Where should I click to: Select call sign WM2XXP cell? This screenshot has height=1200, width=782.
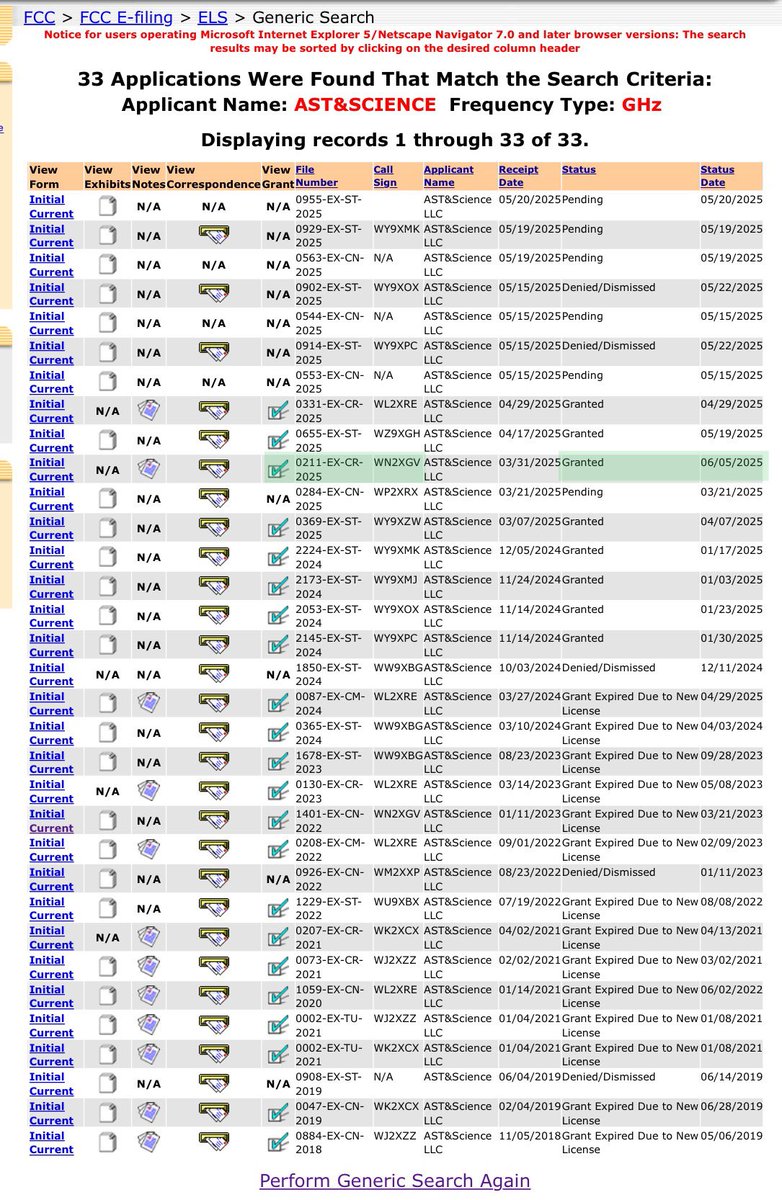coord(396,872)
